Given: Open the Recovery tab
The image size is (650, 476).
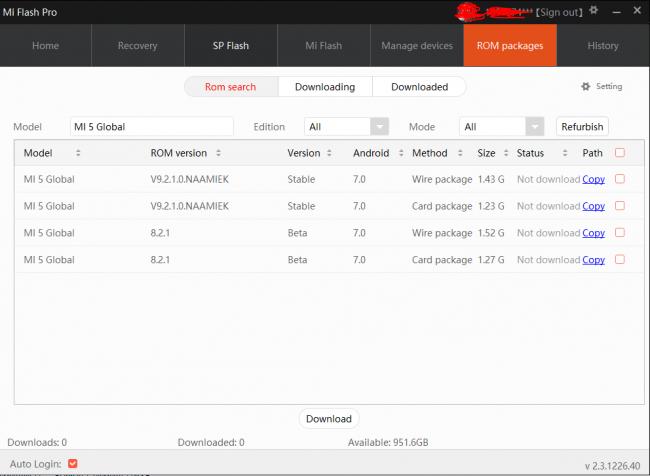Looking at the screenshot, I should click(x=138, y=45).
